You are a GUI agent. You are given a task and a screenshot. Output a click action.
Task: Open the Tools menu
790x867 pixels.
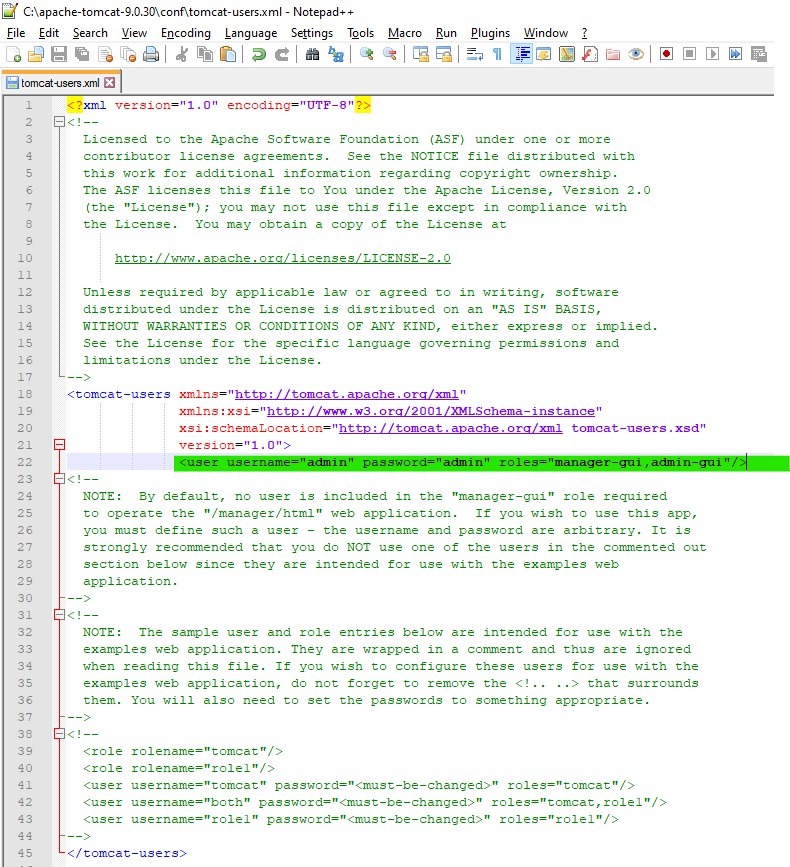click(x=360, y=33)
